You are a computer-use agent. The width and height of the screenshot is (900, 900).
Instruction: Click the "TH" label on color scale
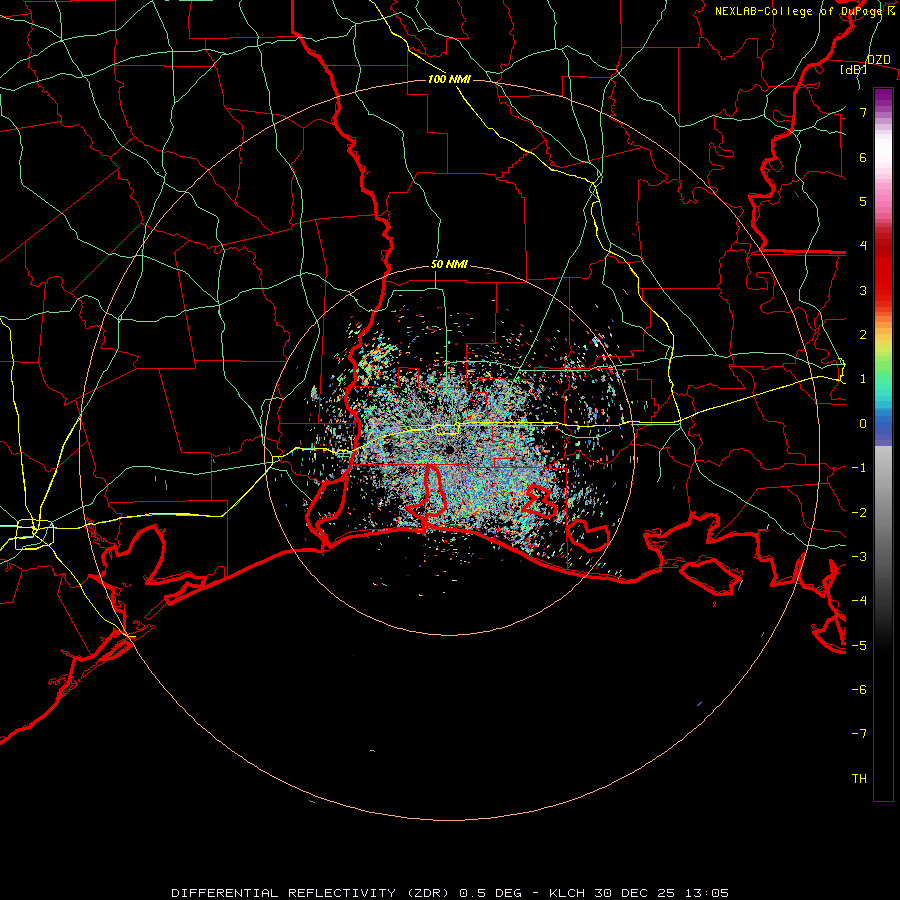pyautogui.click(x=859, y=779)
